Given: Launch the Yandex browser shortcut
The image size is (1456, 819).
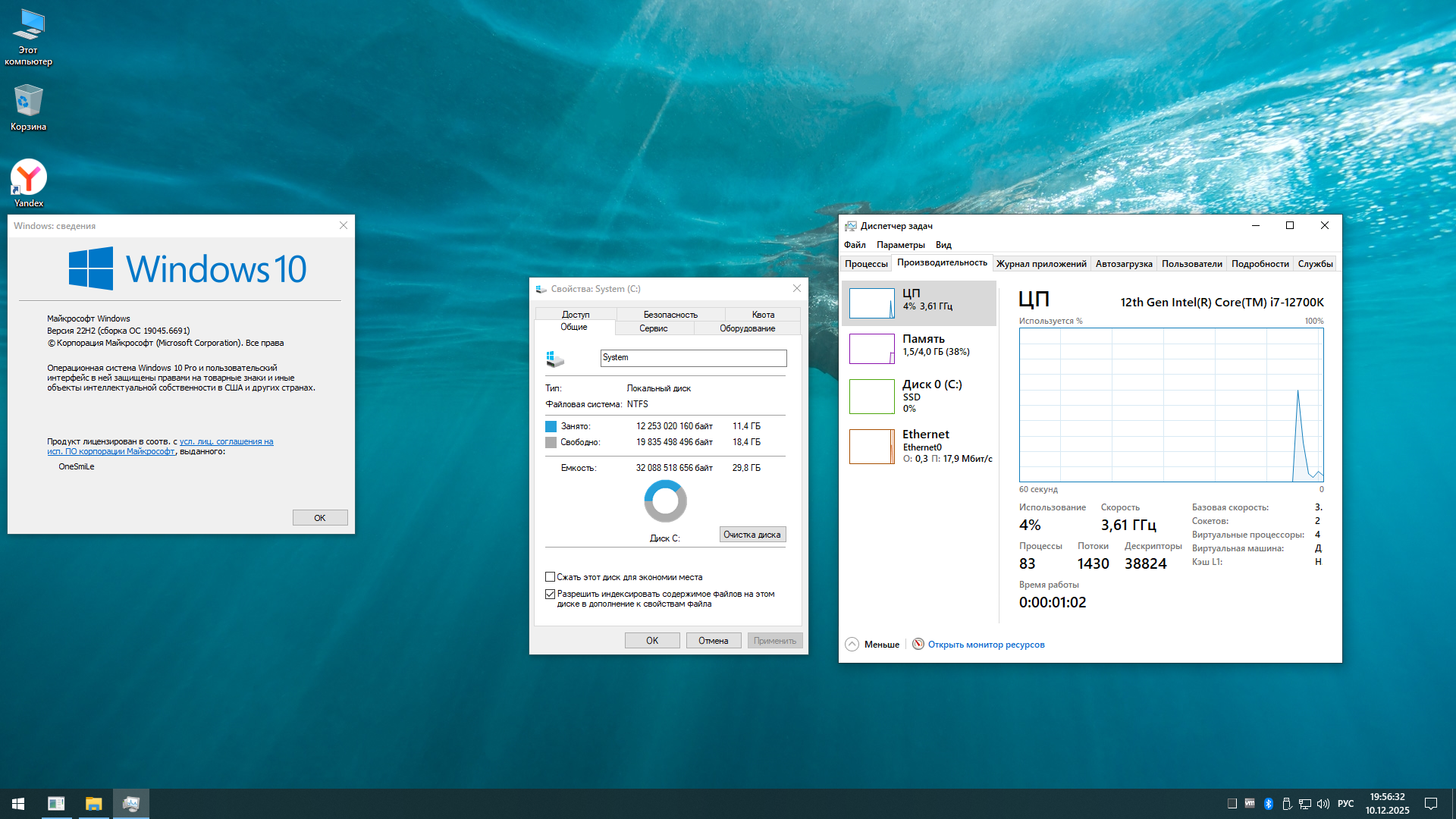Looking at the screenshot, I should click(28, 182).
